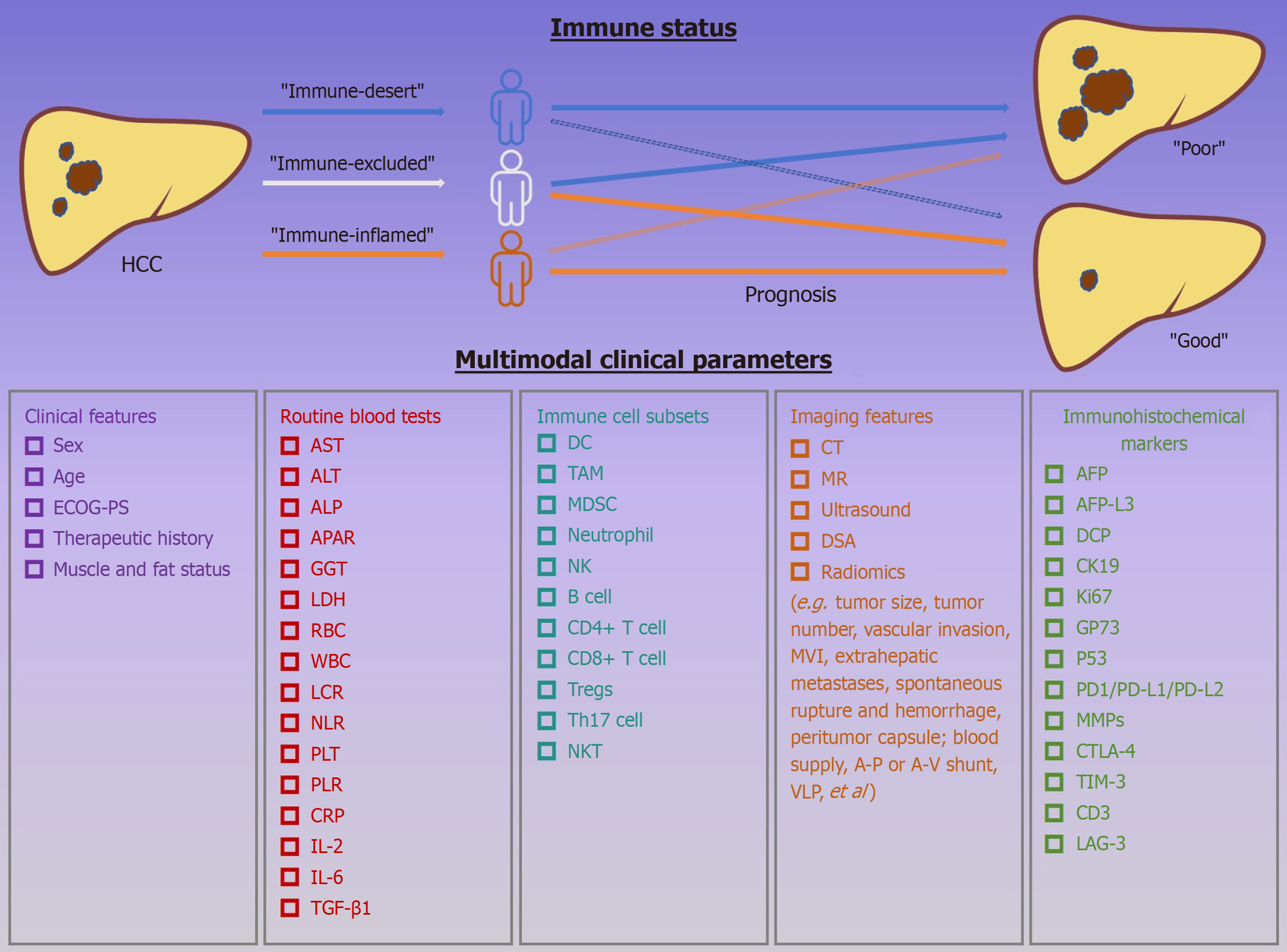
Task: Check the Radiomics checkbox
Action: (x=799, y=572)
